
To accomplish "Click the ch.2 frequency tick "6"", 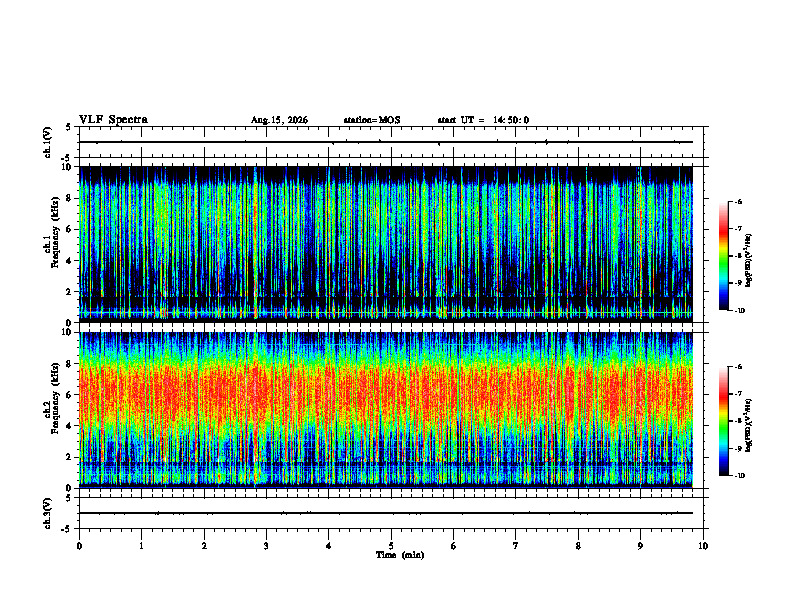I will click(69, 395).
